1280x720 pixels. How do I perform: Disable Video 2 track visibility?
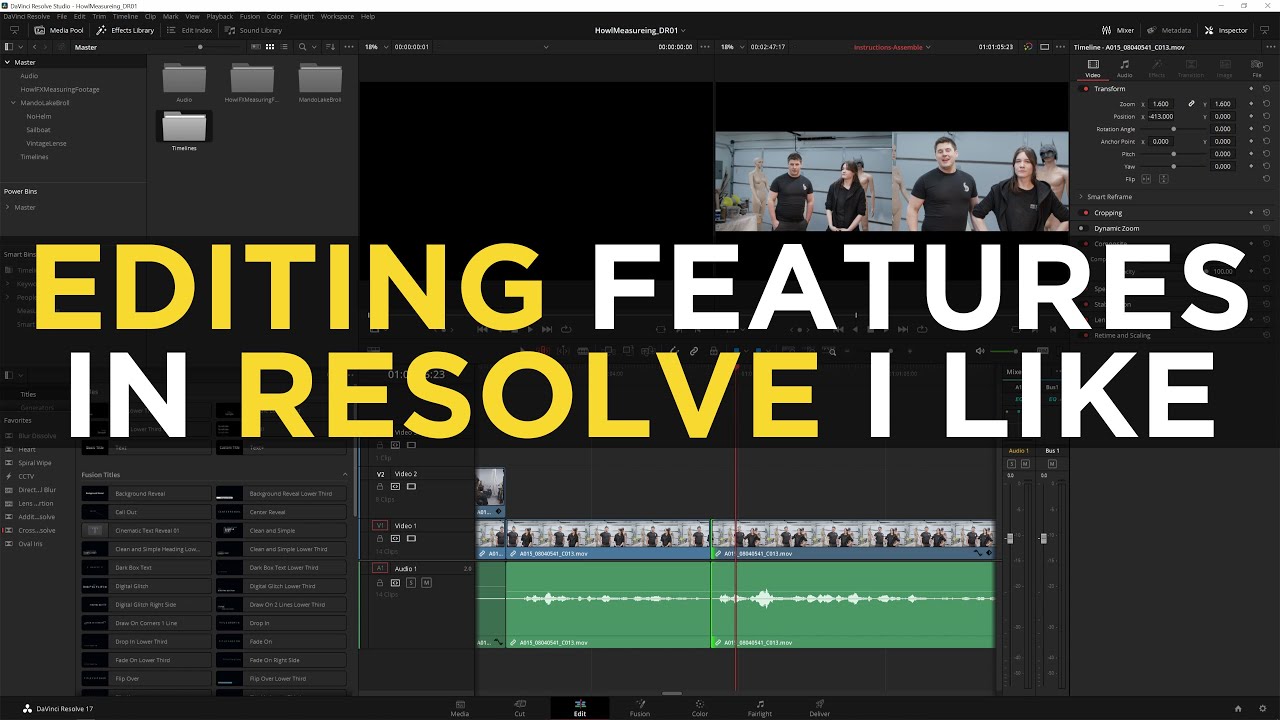[412, 487]
